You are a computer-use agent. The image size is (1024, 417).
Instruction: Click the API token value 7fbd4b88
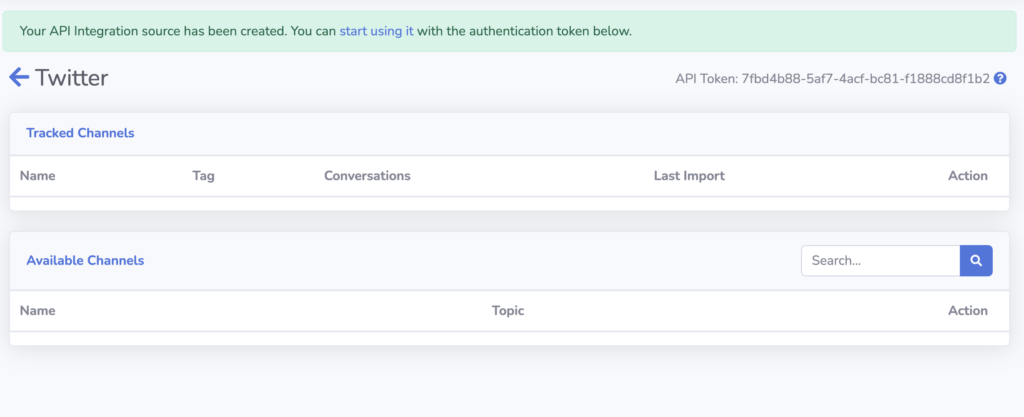tap(865, 79)
